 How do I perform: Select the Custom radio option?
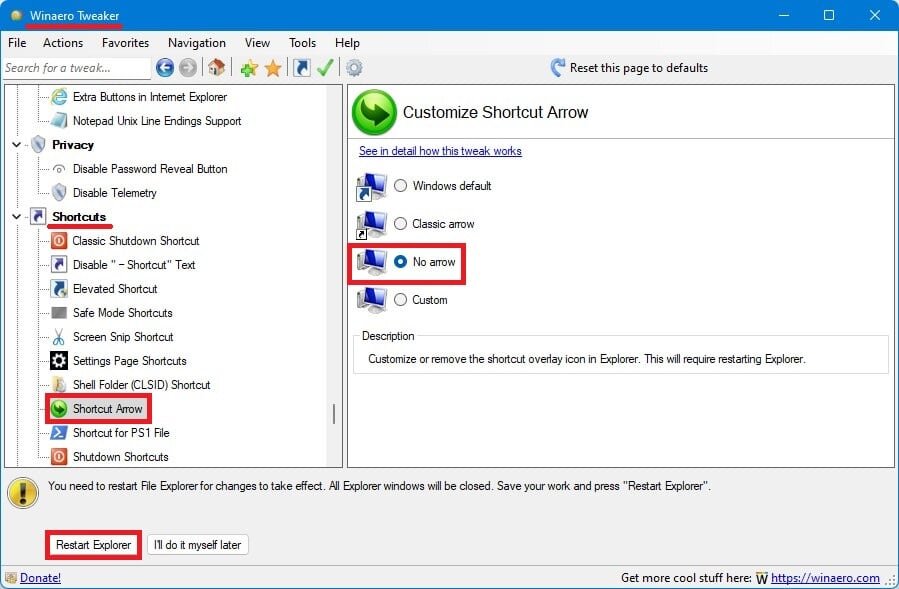pos(400,299)
